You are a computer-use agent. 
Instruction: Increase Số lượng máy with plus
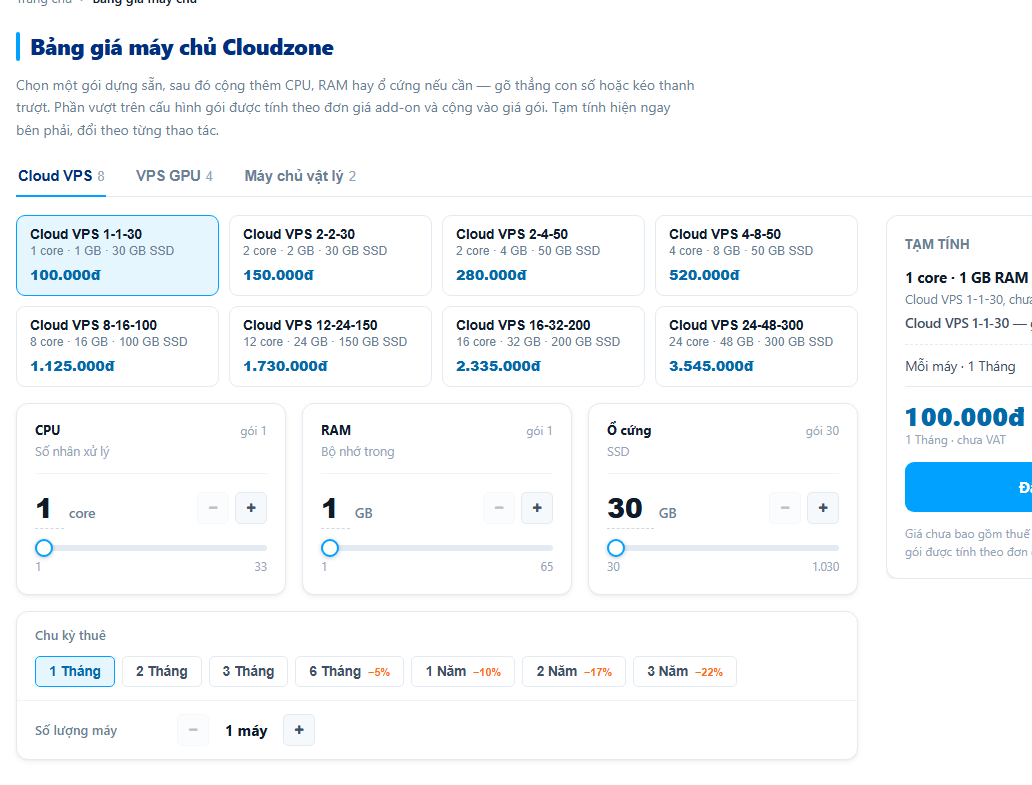(x=299, y=730)
